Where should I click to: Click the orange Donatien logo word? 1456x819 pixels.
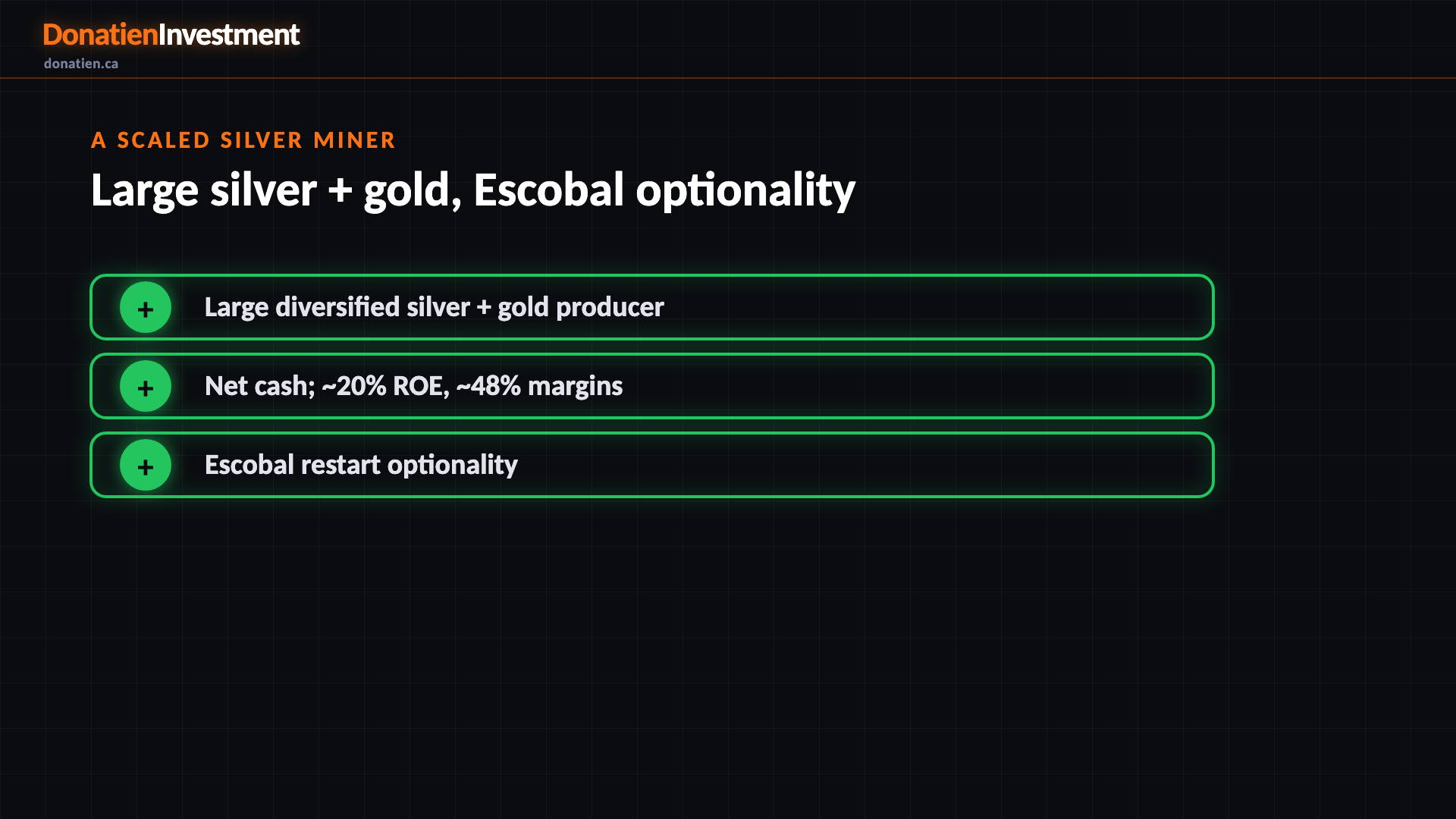[100, 35]
